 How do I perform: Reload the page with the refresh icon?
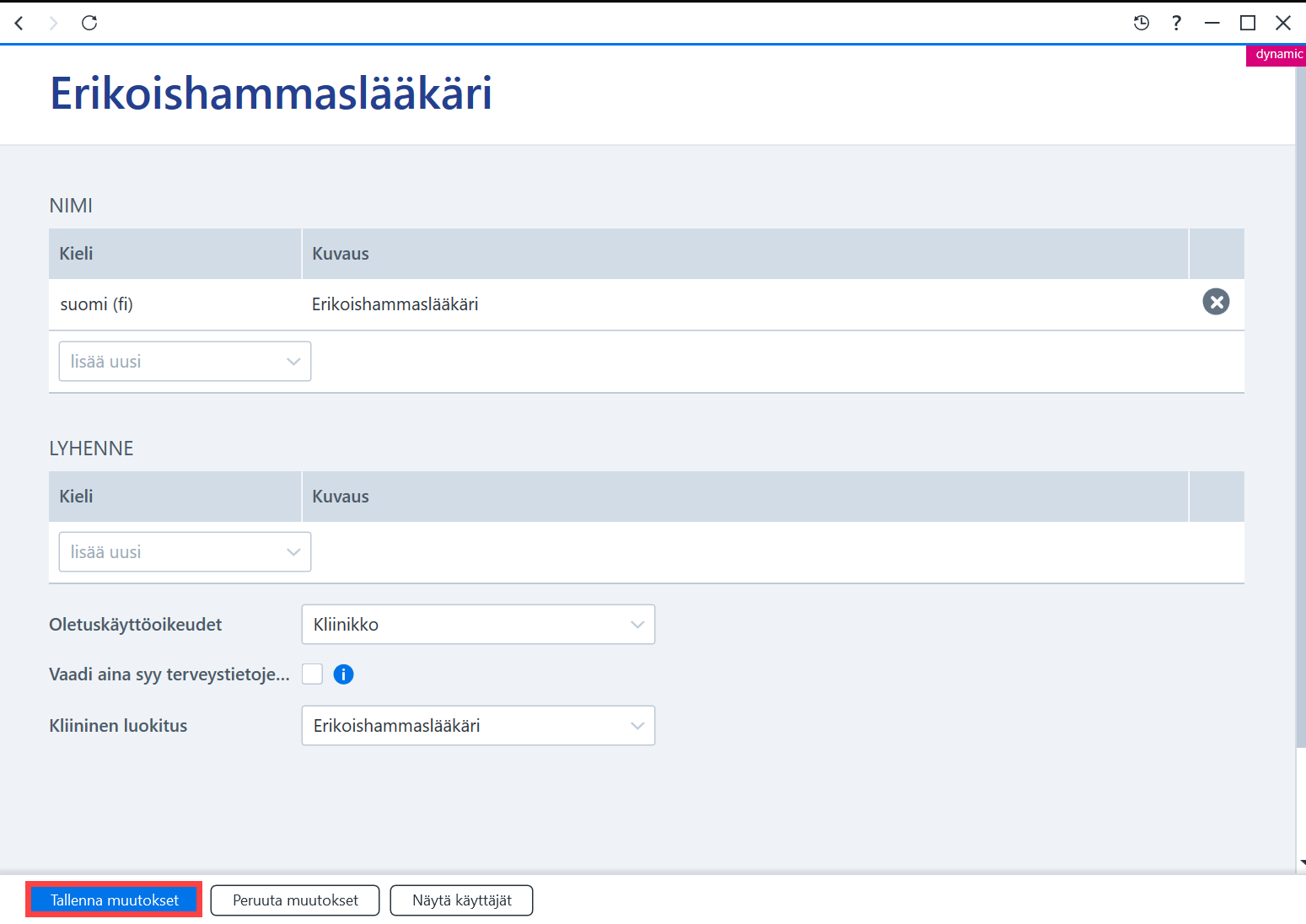(x=89, y=23)
